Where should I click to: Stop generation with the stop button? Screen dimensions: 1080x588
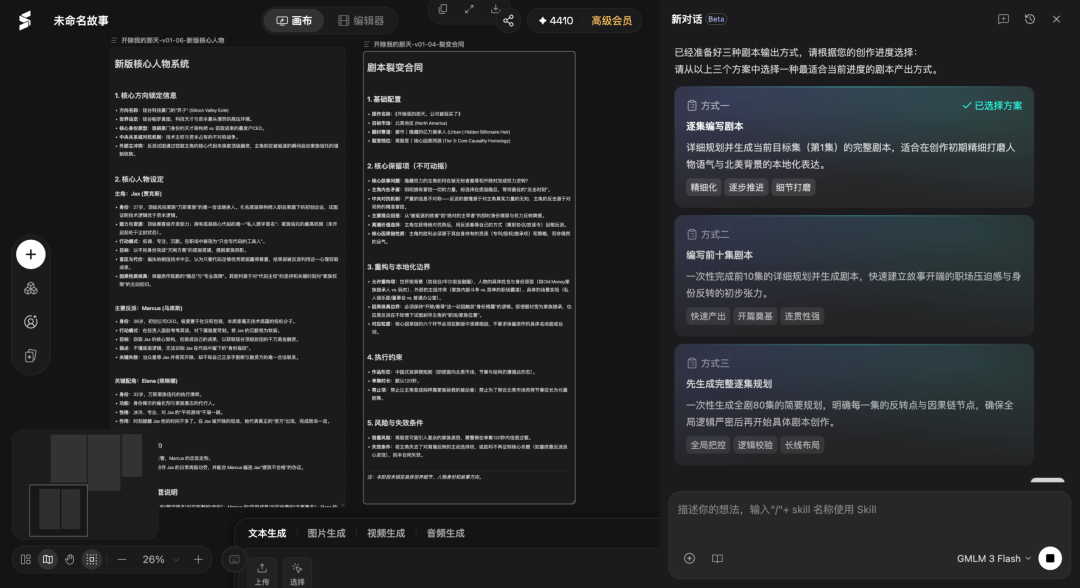click(x=1050, y=558)
